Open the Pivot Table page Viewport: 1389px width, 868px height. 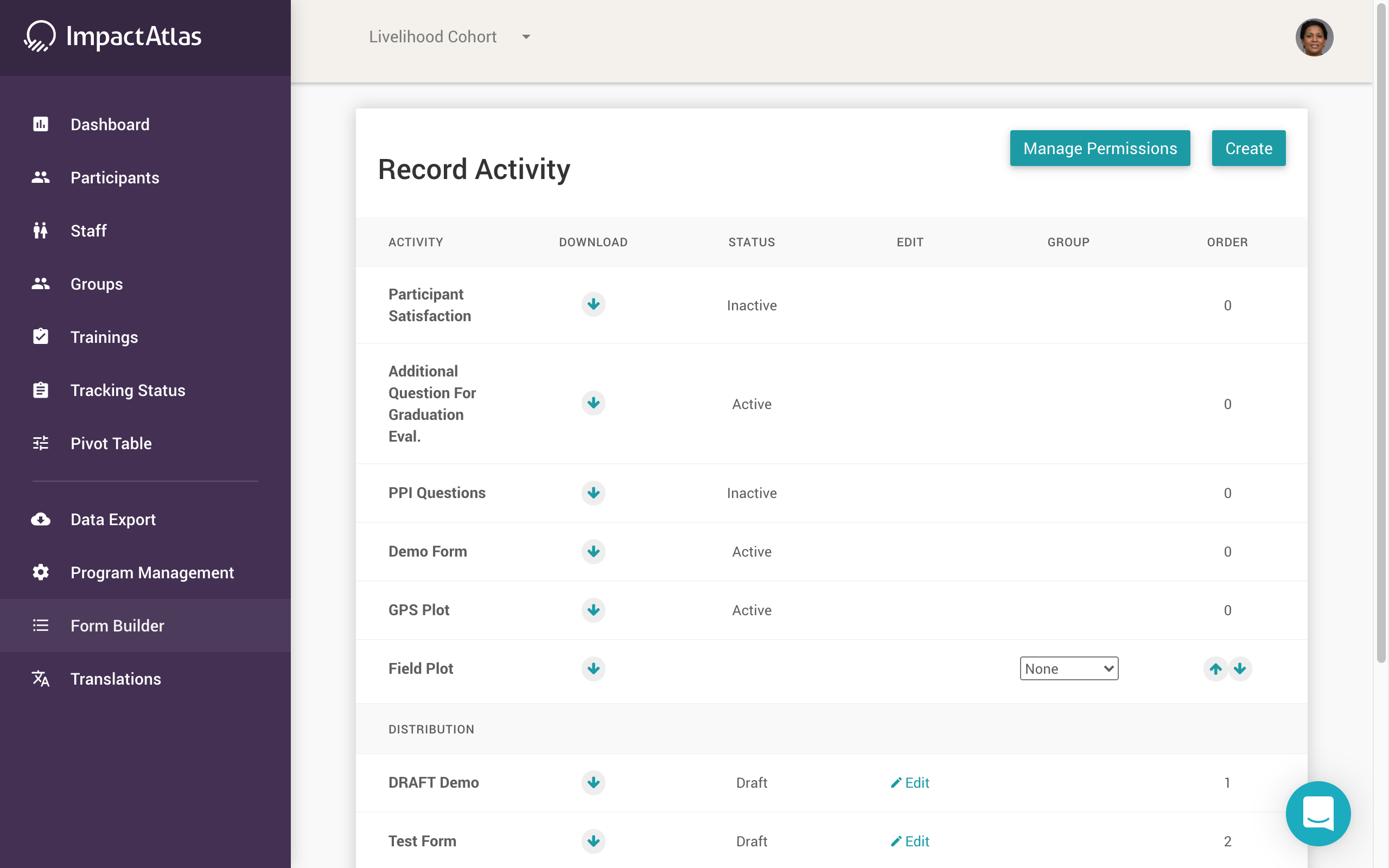[x=111, y=443]
